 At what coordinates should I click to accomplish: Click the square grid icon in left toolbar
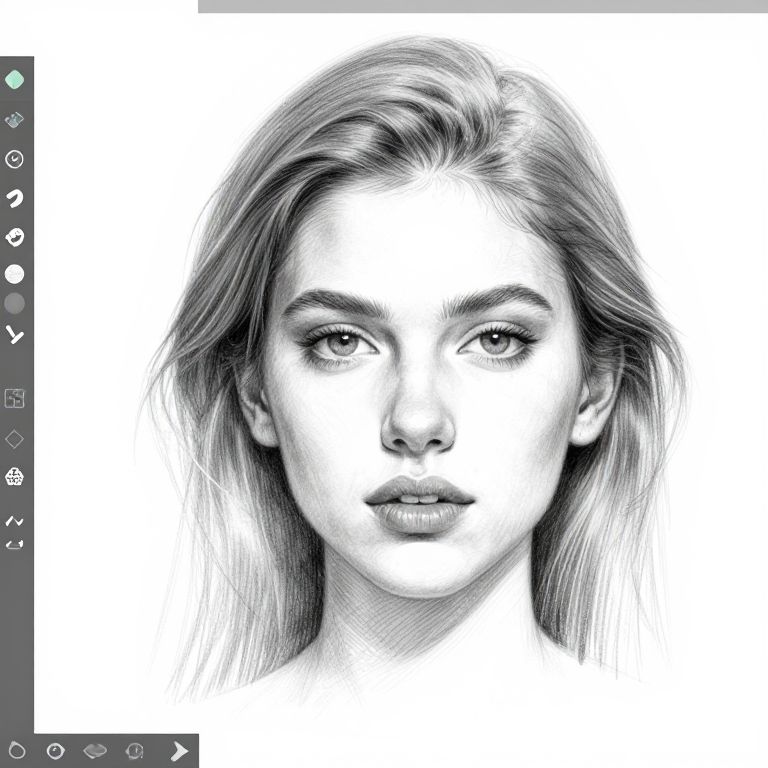14,399
